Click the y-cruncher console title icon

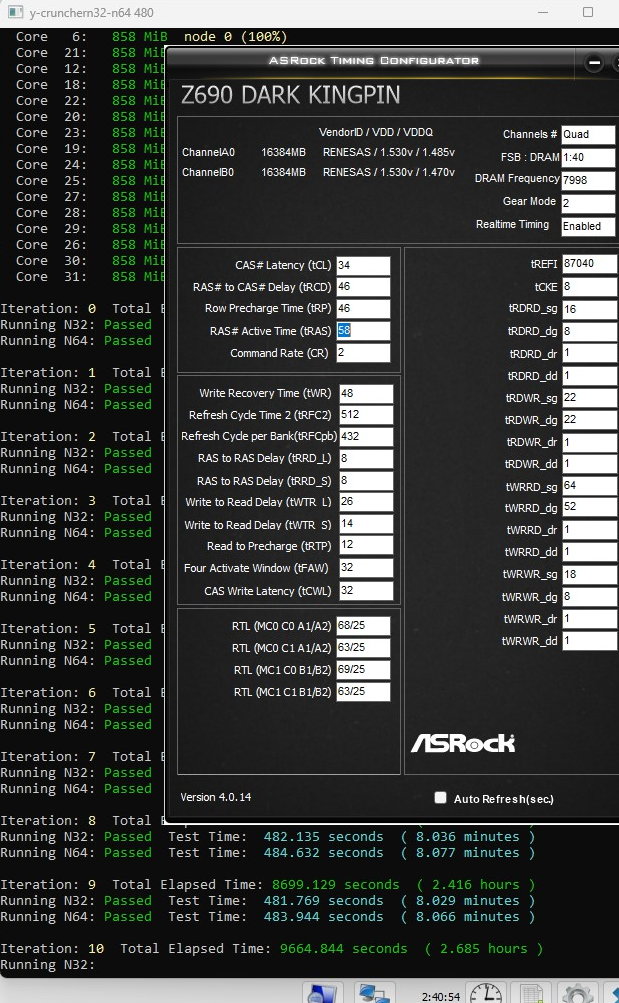(15, 12)
